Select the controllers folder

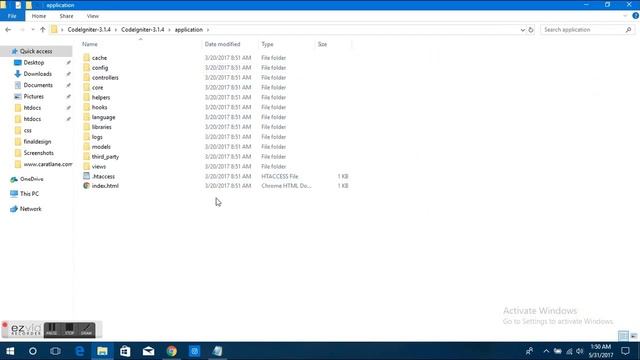click(105, 78)
